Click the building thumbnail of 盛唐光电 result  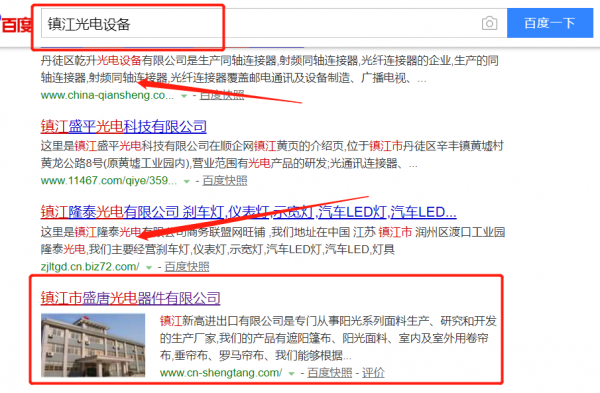pyautogui.click(x=93, y=345)
